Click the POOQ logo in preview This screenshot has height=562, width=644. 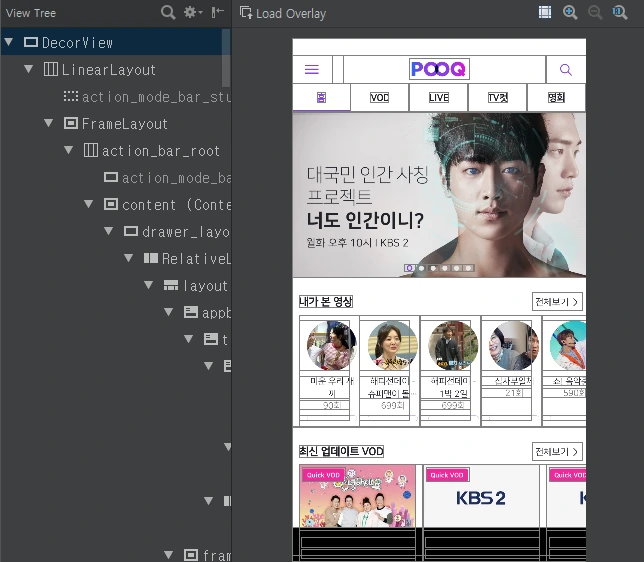point(439,69)
